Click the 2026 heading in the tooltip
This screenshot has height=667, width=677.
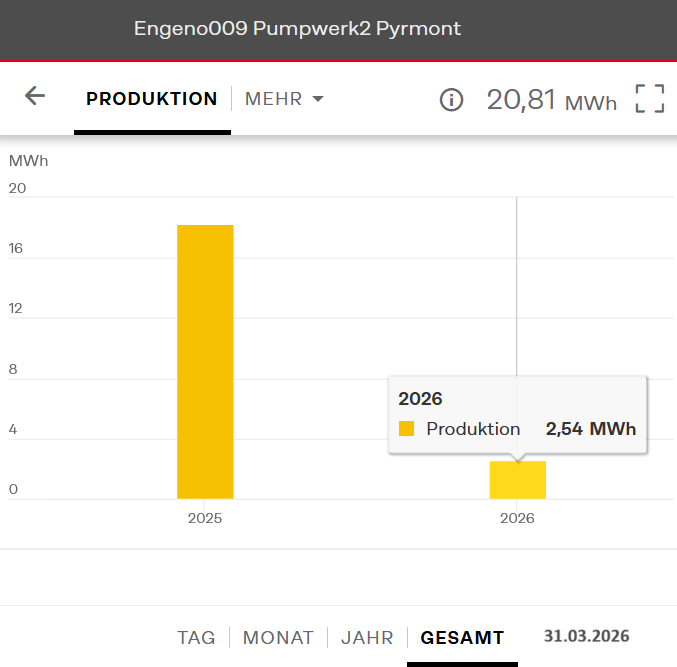420,399
